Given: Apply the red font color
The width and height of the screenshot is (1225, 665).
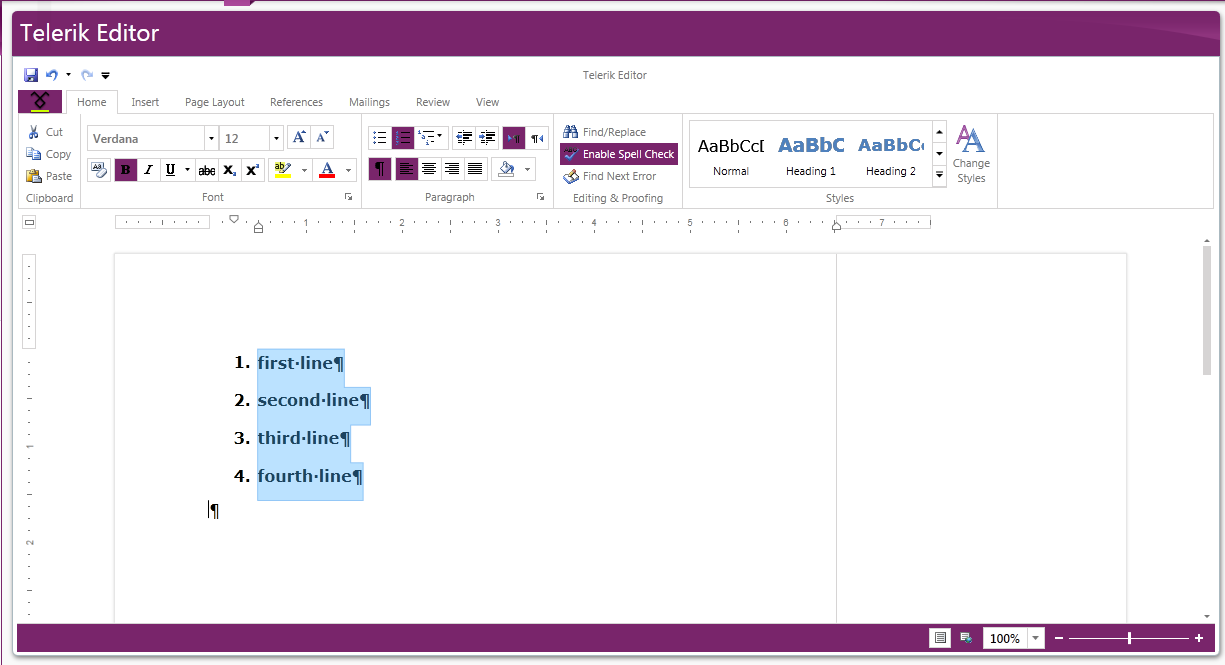Looking at the screenshot, I should 326,169.
